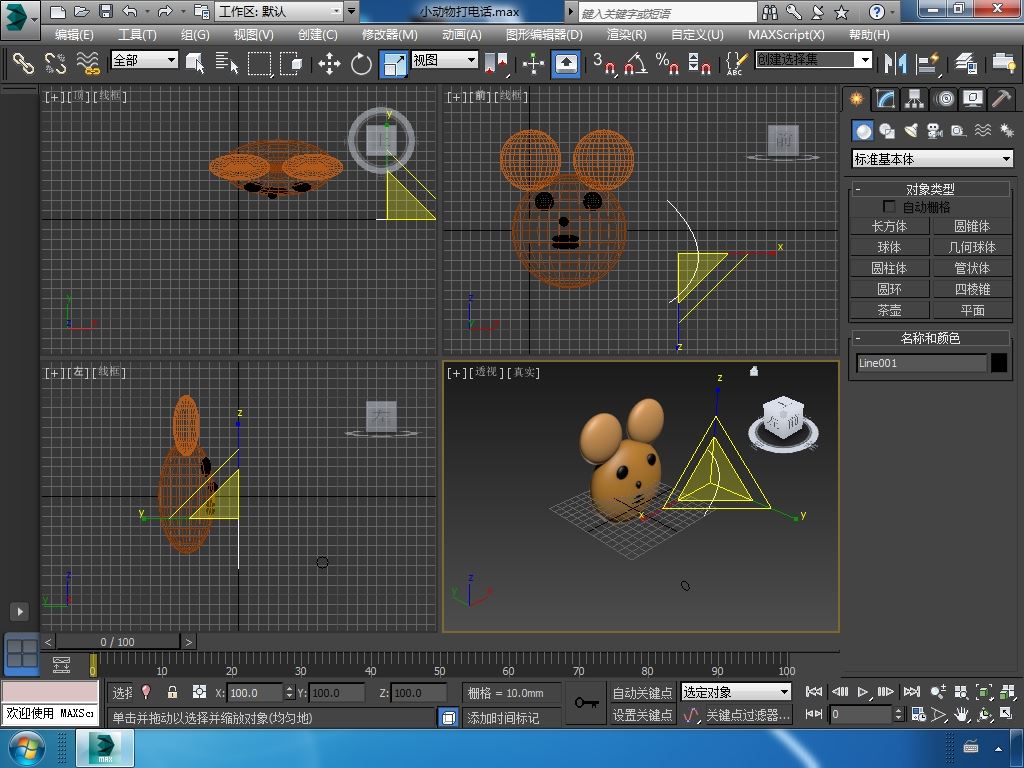1024x768 pixels.
Task: Activate the Select and Move tool
Action: (329, 63)
